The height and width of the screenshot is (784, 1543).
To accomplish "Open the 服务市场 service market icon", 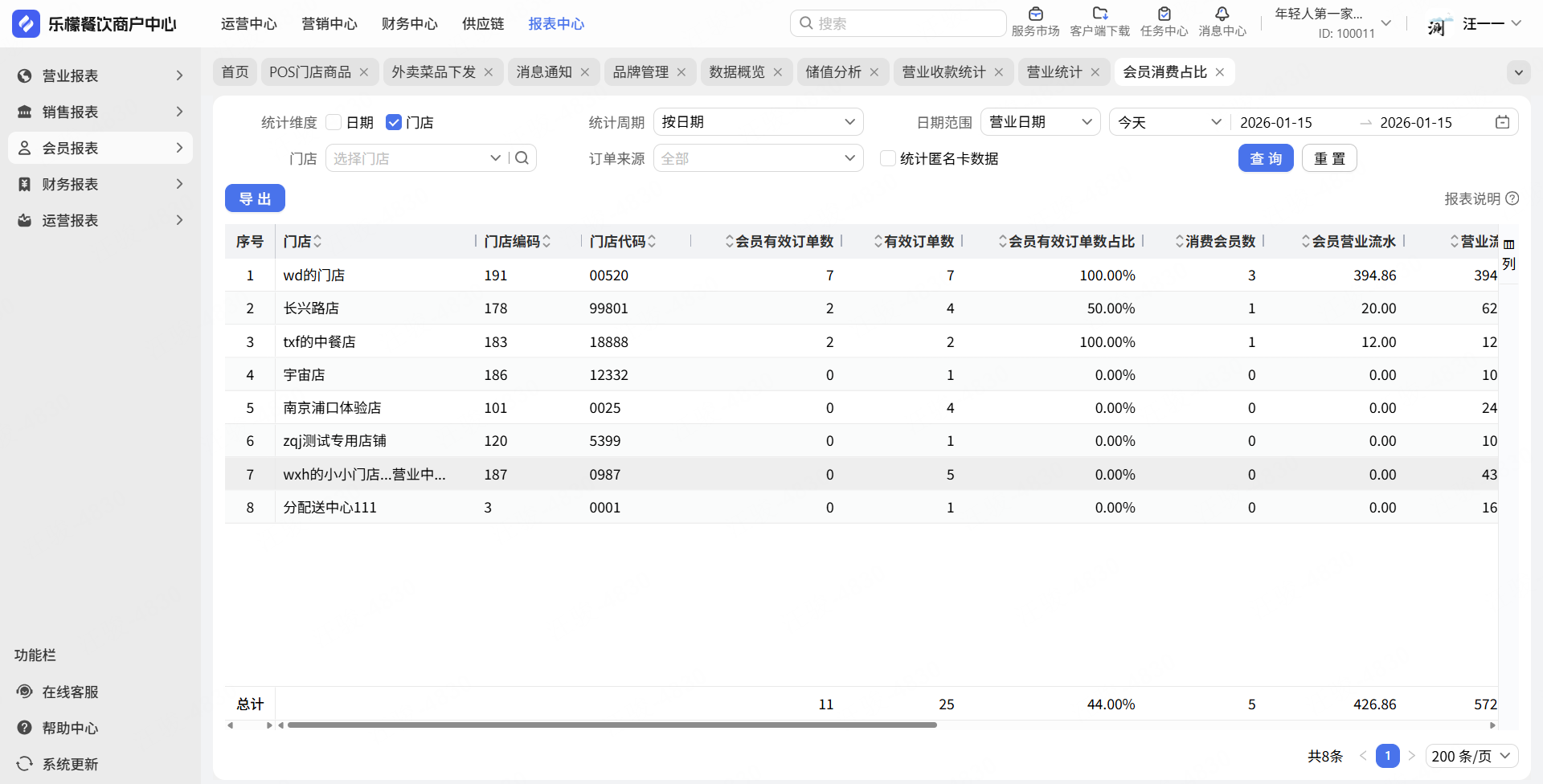I will tap(1035, 14).
